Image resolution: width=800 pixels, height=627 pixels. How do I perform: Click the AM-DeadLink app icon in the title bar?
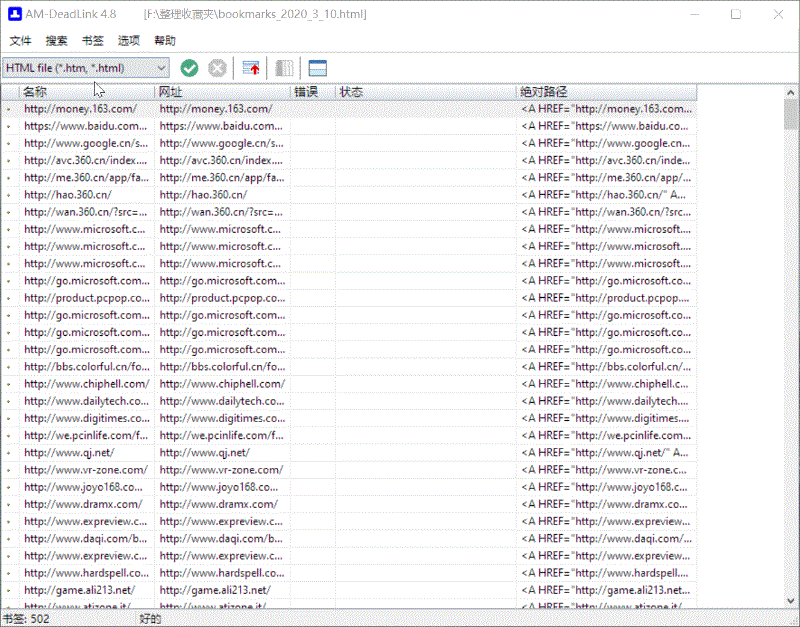coord(14,14)
